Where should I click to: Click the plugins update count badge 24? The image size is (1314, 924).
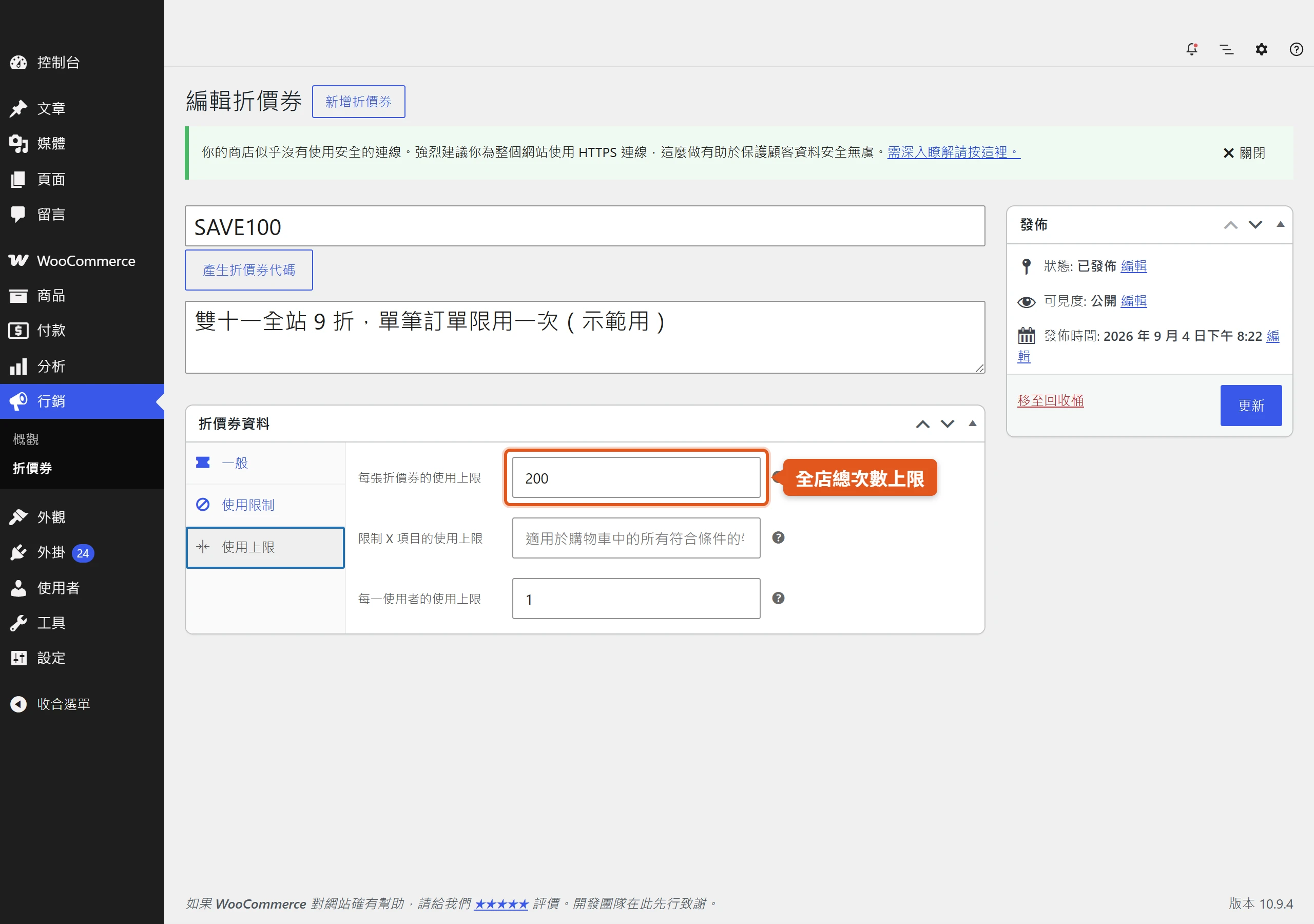pos(83,553)
